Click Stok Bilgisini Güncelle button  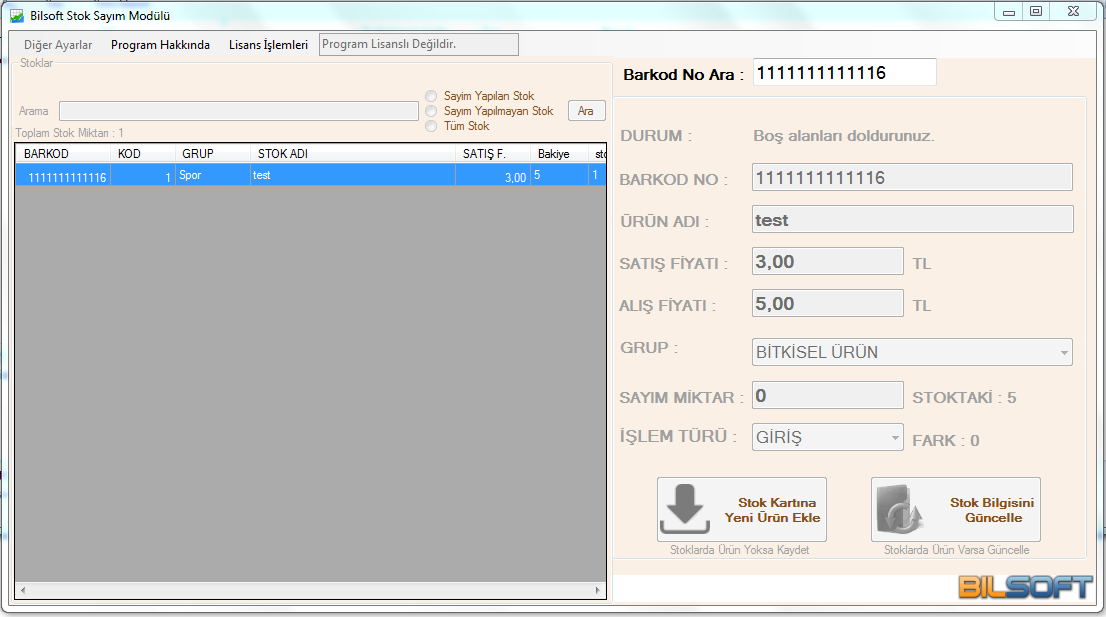pos(956,509)
